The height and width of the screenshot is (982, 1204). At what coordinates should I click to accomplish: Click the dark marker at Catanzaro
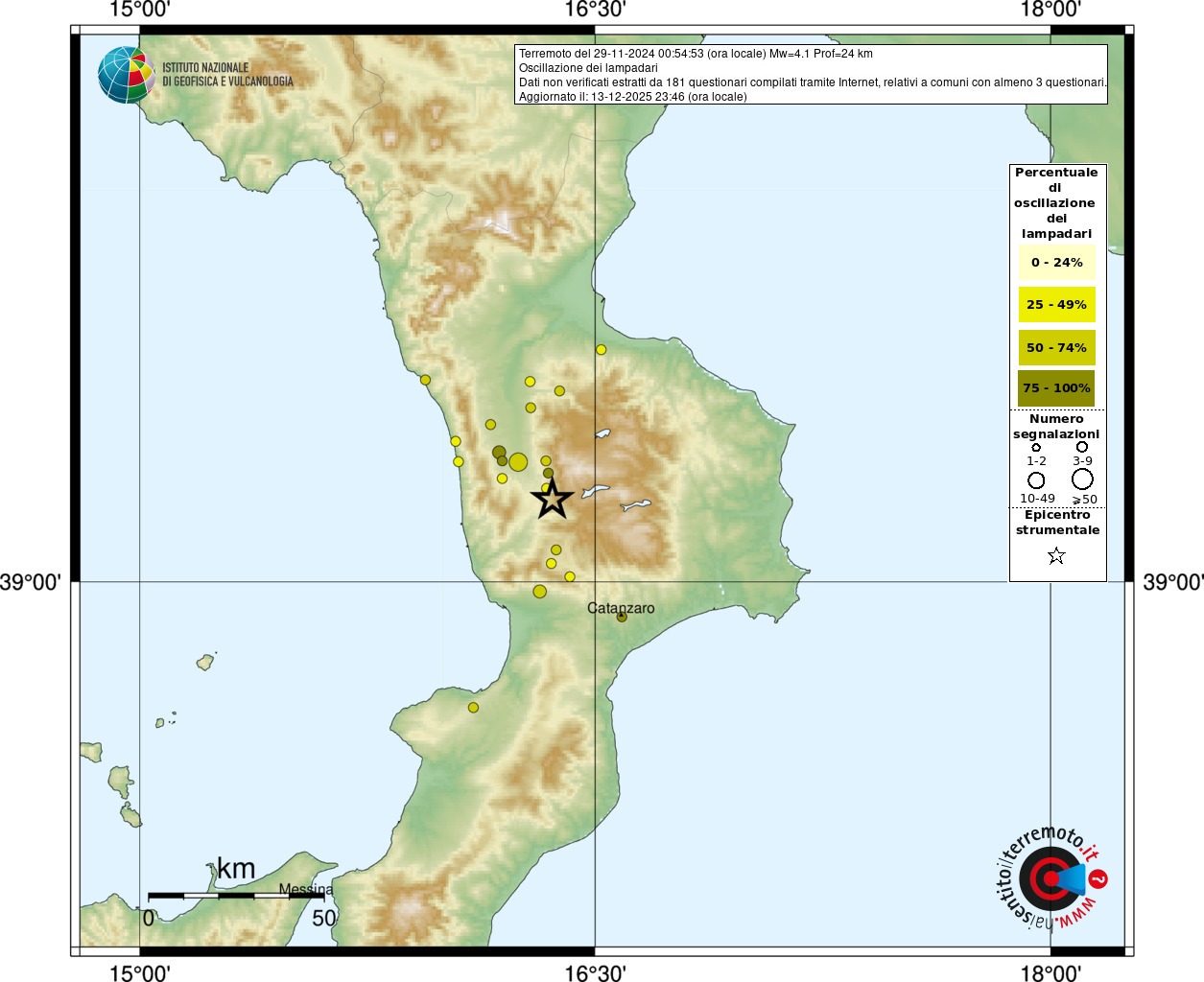tap(622, 617)
